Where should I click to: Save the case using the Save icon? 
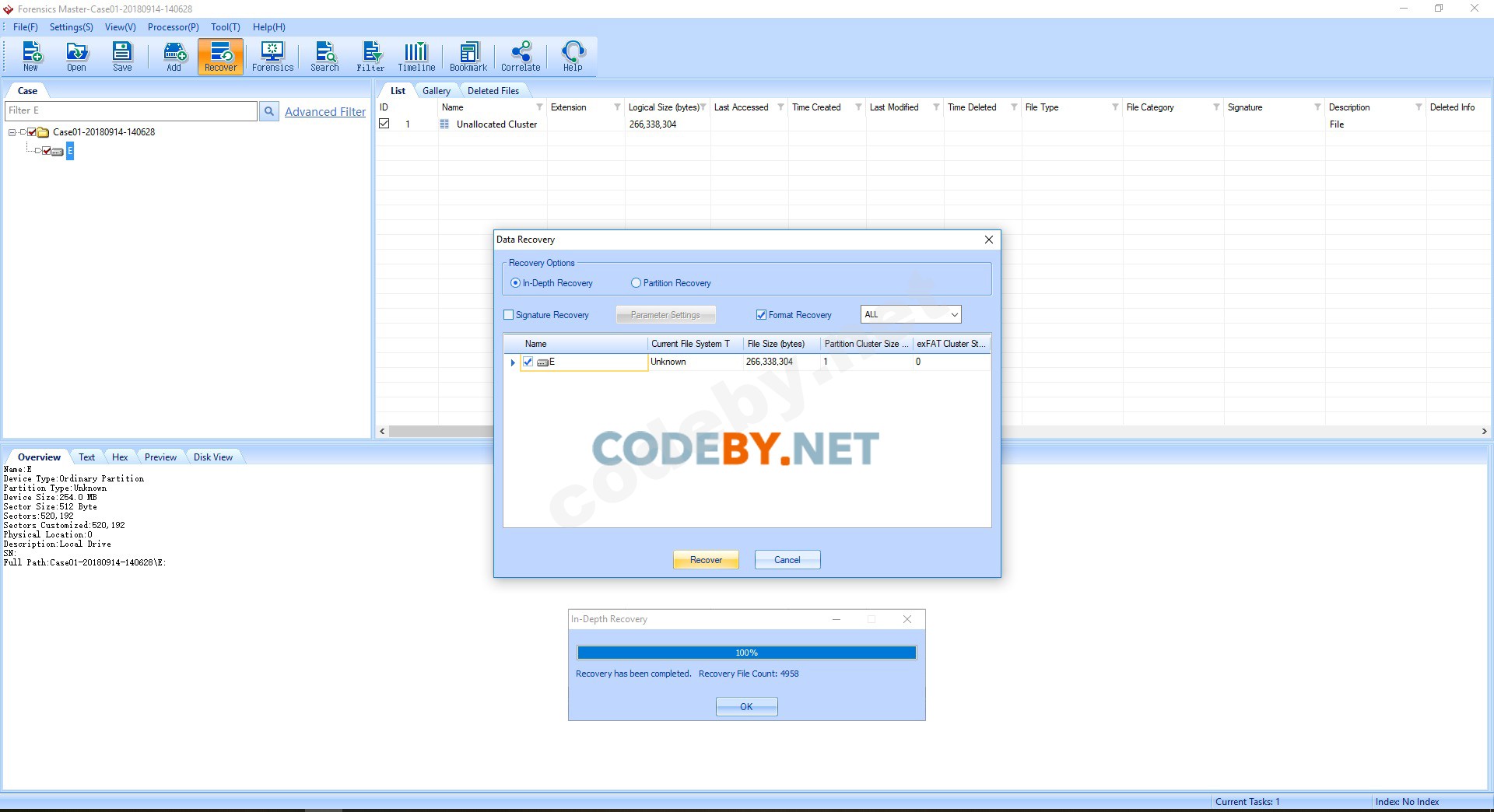click(122, 57)
